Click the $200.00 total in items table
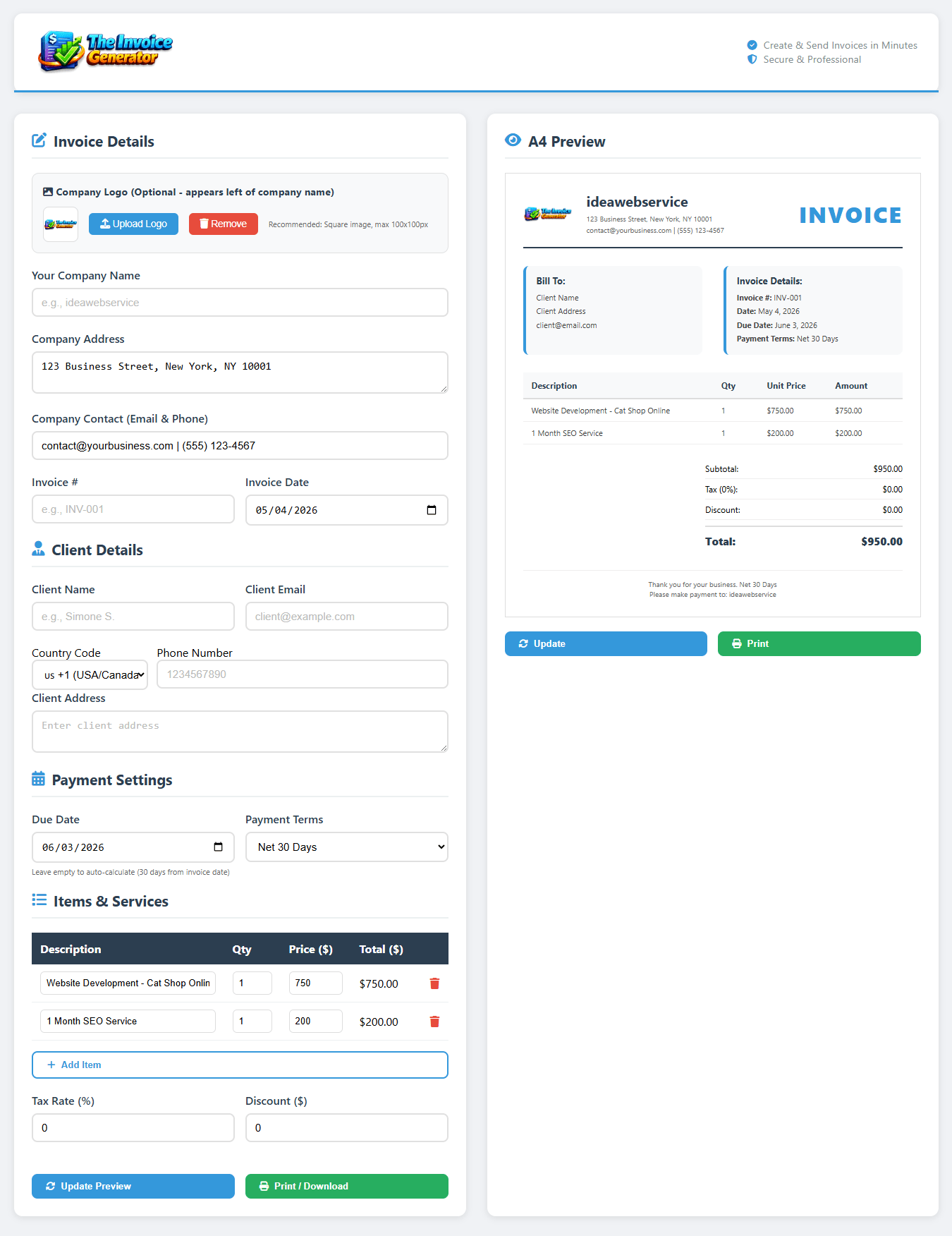 (379, 1022)
